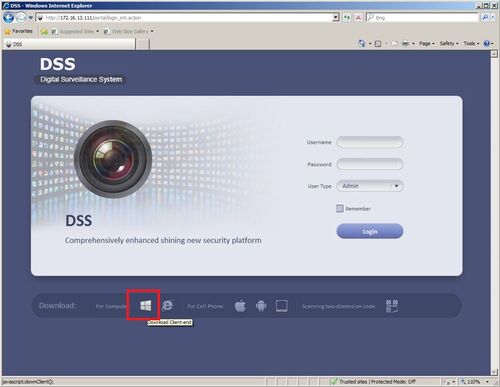Open the two-dimension QR code icon
This screenshot has height=387, width=500.
coord(392,306)
